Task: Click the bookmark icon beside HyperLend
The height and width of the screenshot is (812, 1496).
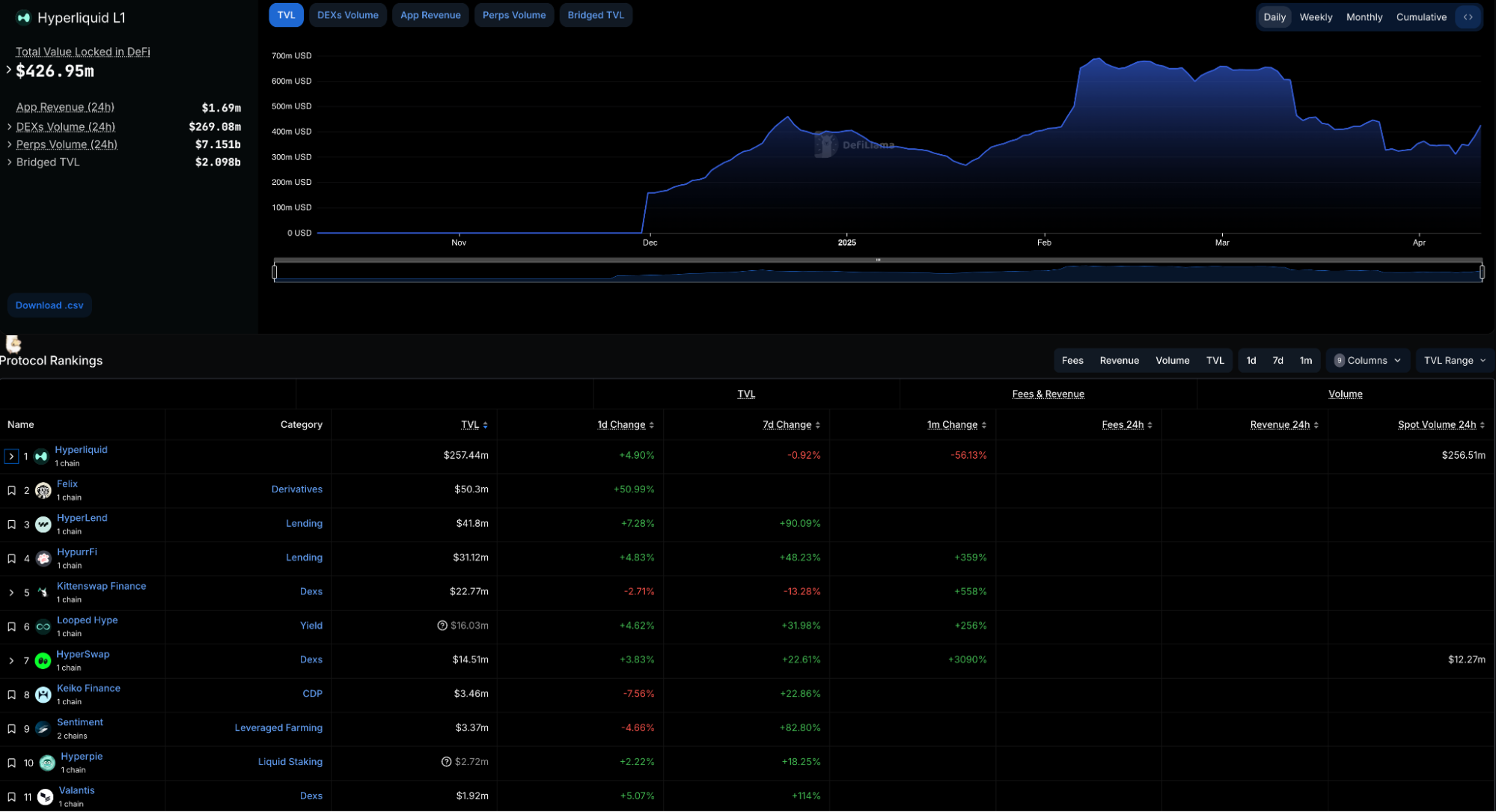Action: [x=11, y=525]
